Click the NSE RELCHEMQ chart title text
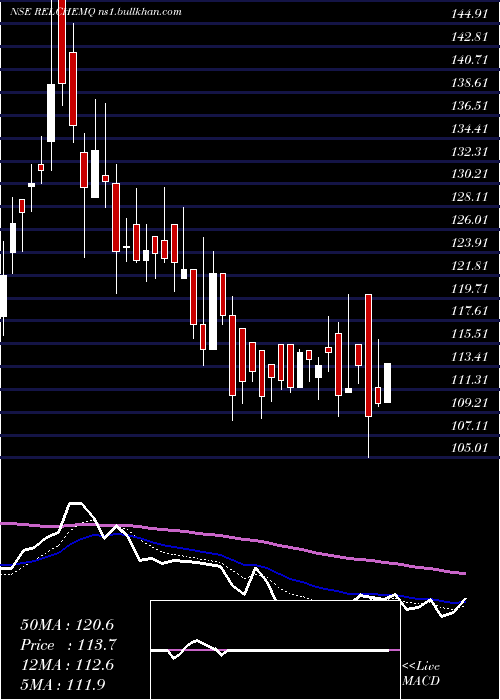Screen dimensions: 500x700 coord(96,12)
